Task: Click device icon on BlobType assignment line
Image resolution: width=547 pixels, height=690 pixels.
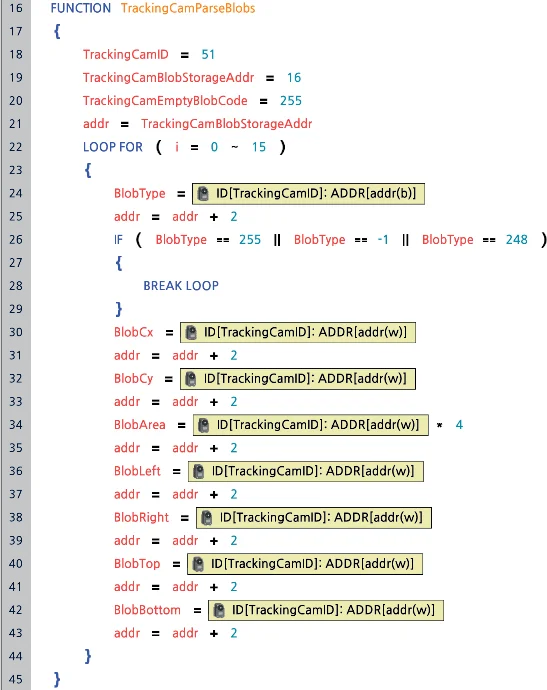Action: pos(203,194)
